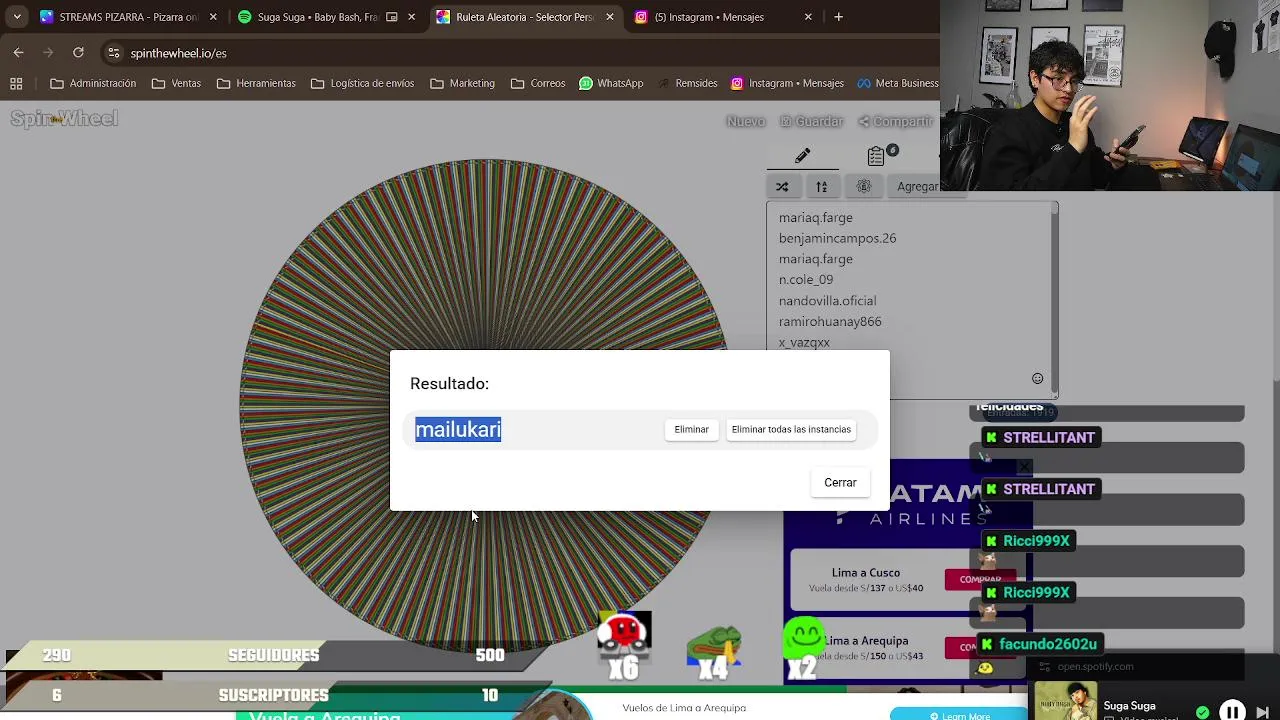
Task: Click entry nandovilla.oficial in the list
Action: pos(827,301)
